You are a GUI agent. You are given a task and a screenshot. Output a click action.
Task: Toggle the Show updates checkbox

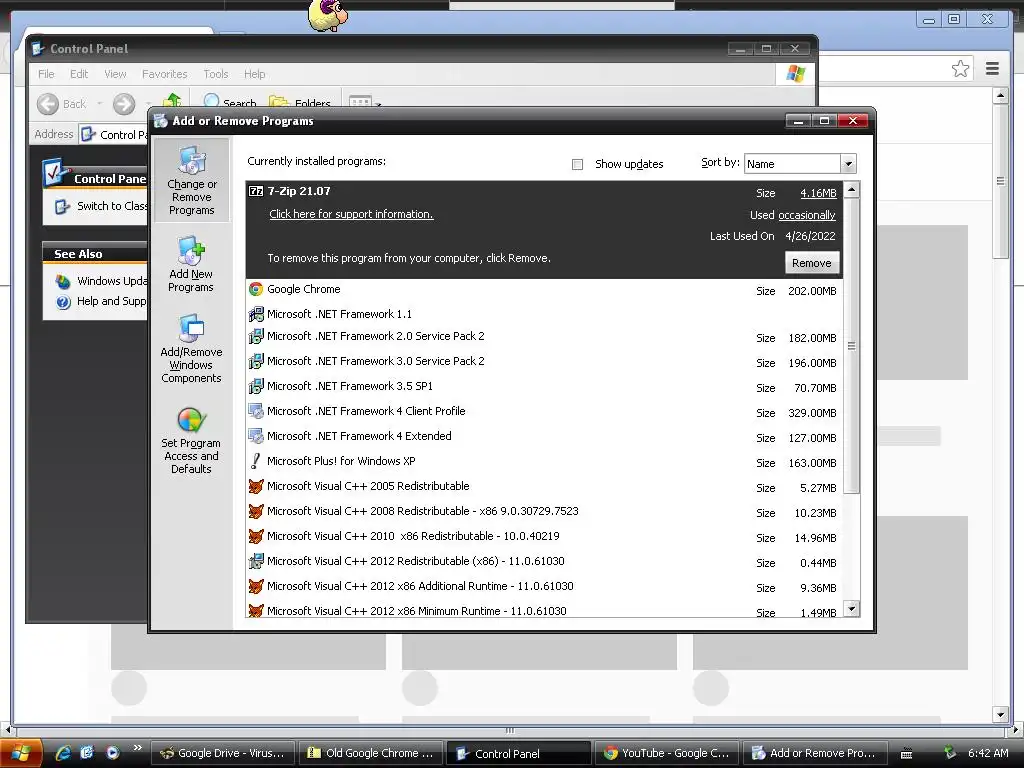(577, 165)
